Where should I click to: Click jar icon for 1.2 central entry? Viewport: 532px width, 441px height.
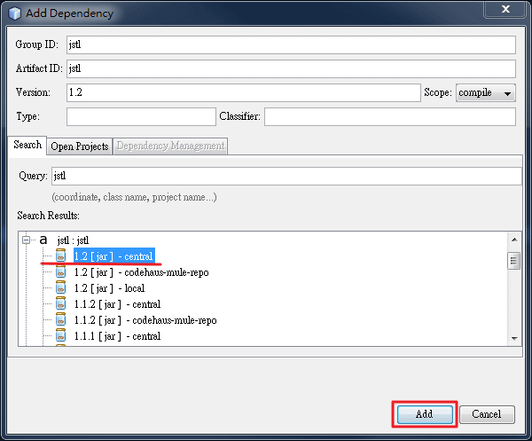tap(61, 255)
